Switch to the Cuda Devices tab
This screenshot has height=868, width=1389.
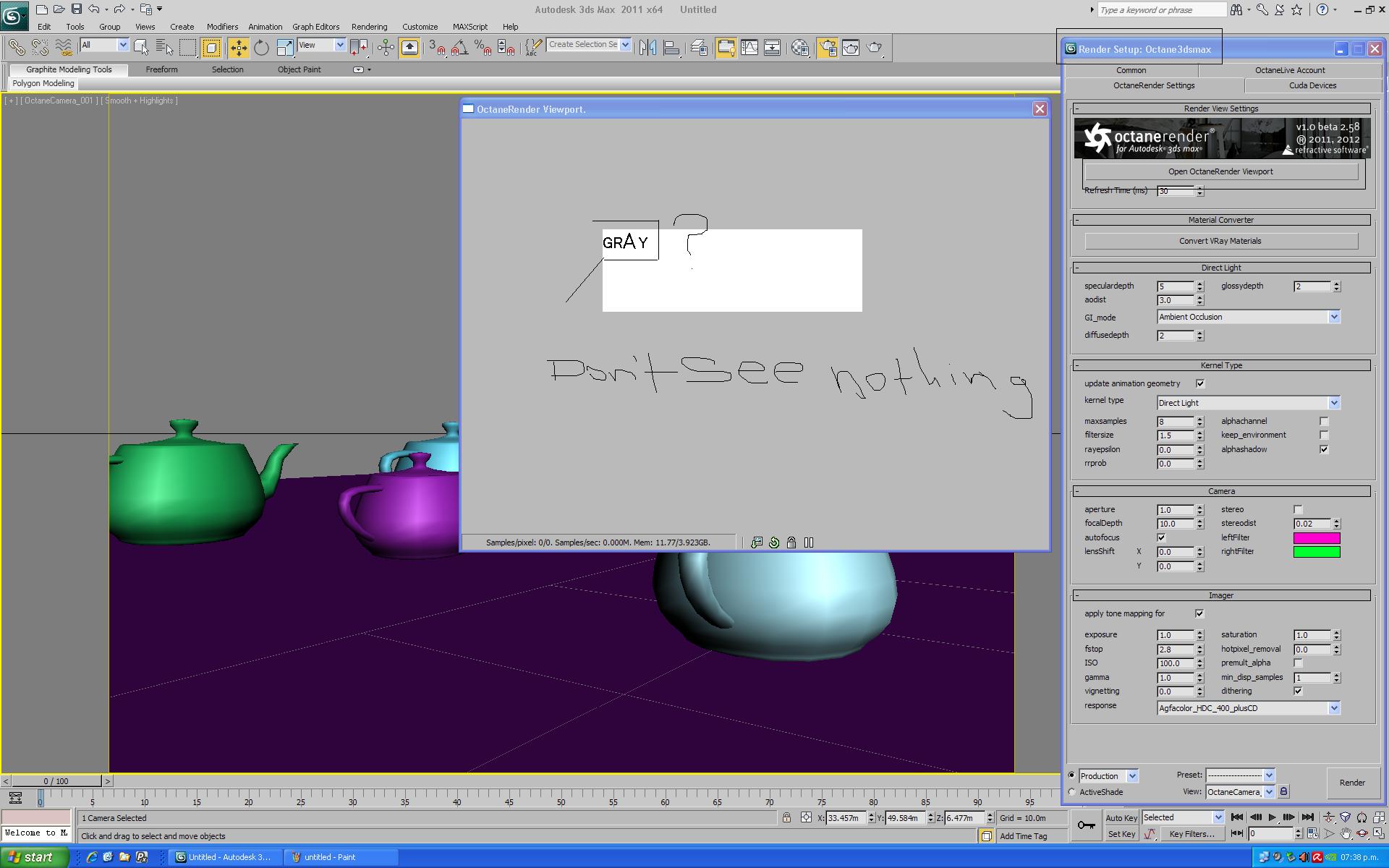point(1312,85)
